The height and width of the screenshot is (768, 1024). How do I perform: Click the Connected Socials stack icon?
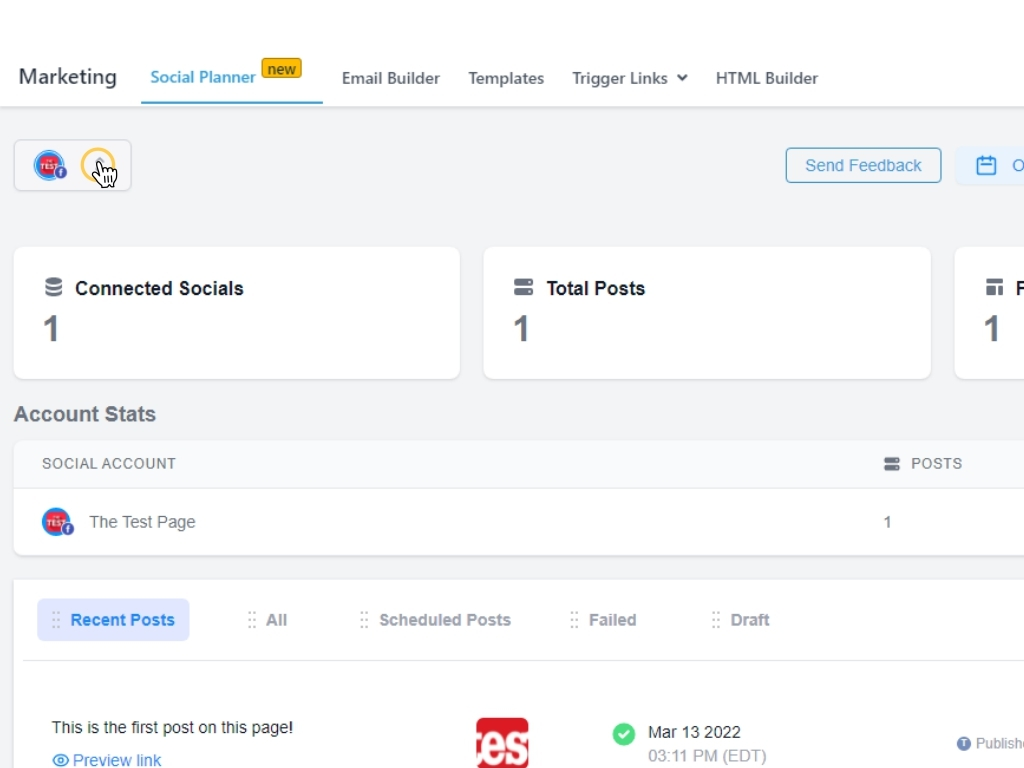tap(54, 287)
